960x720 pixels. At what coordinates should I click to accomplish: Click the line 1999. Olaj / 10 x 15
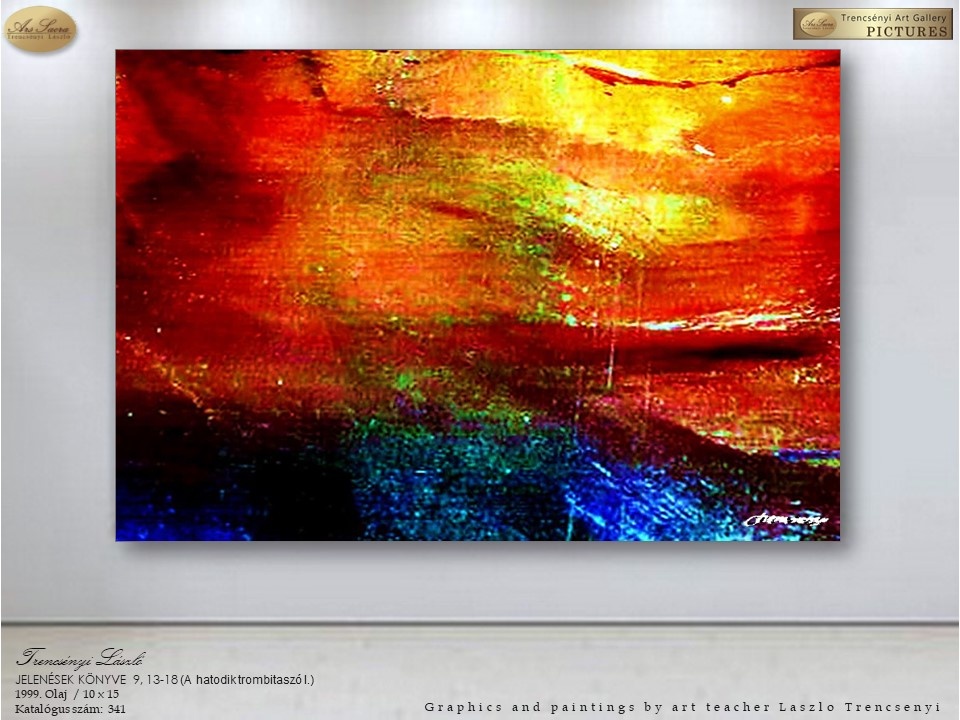(x=67, y=694)
